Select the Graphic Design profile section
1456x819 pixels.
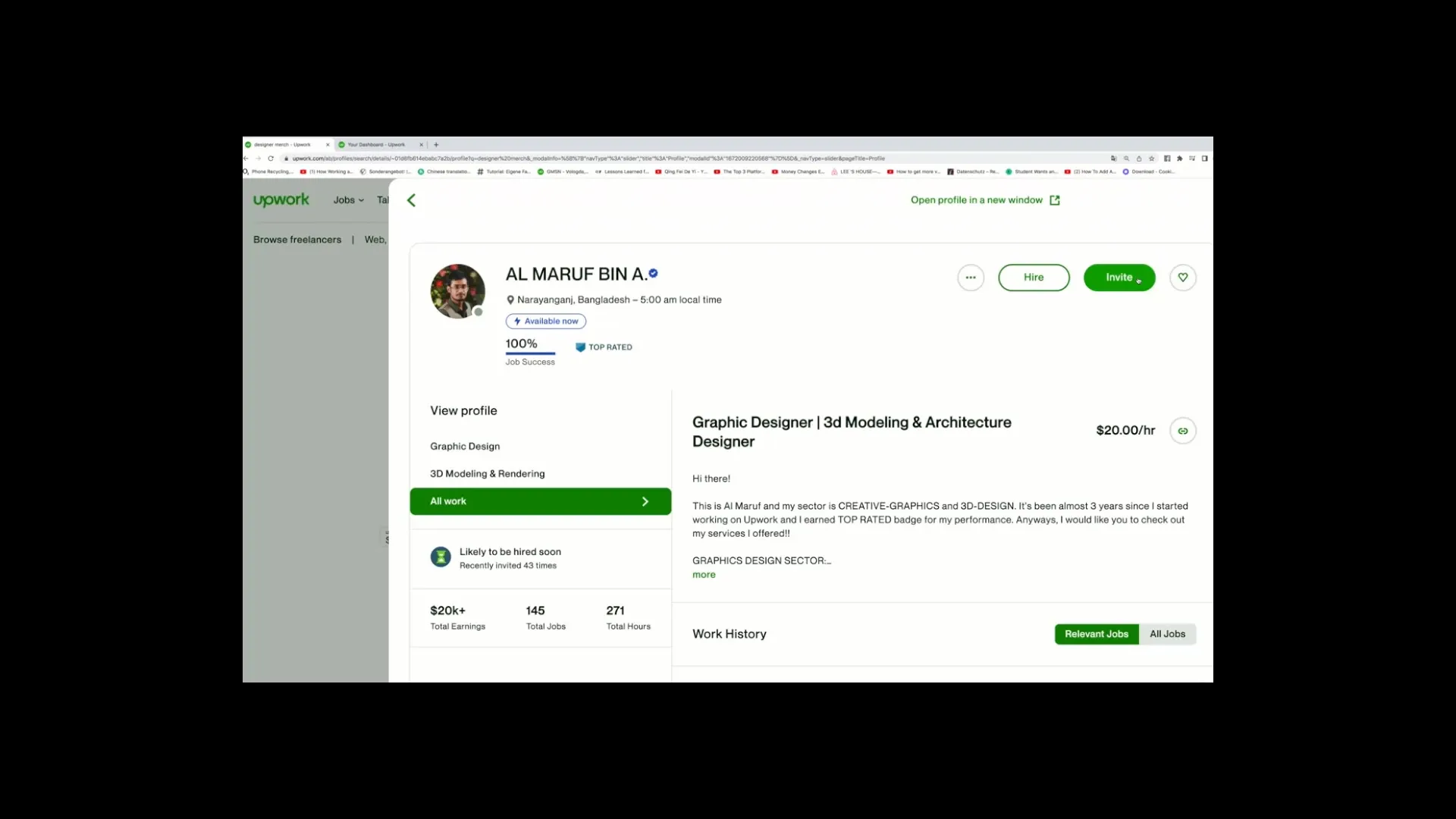click(464, 446)
